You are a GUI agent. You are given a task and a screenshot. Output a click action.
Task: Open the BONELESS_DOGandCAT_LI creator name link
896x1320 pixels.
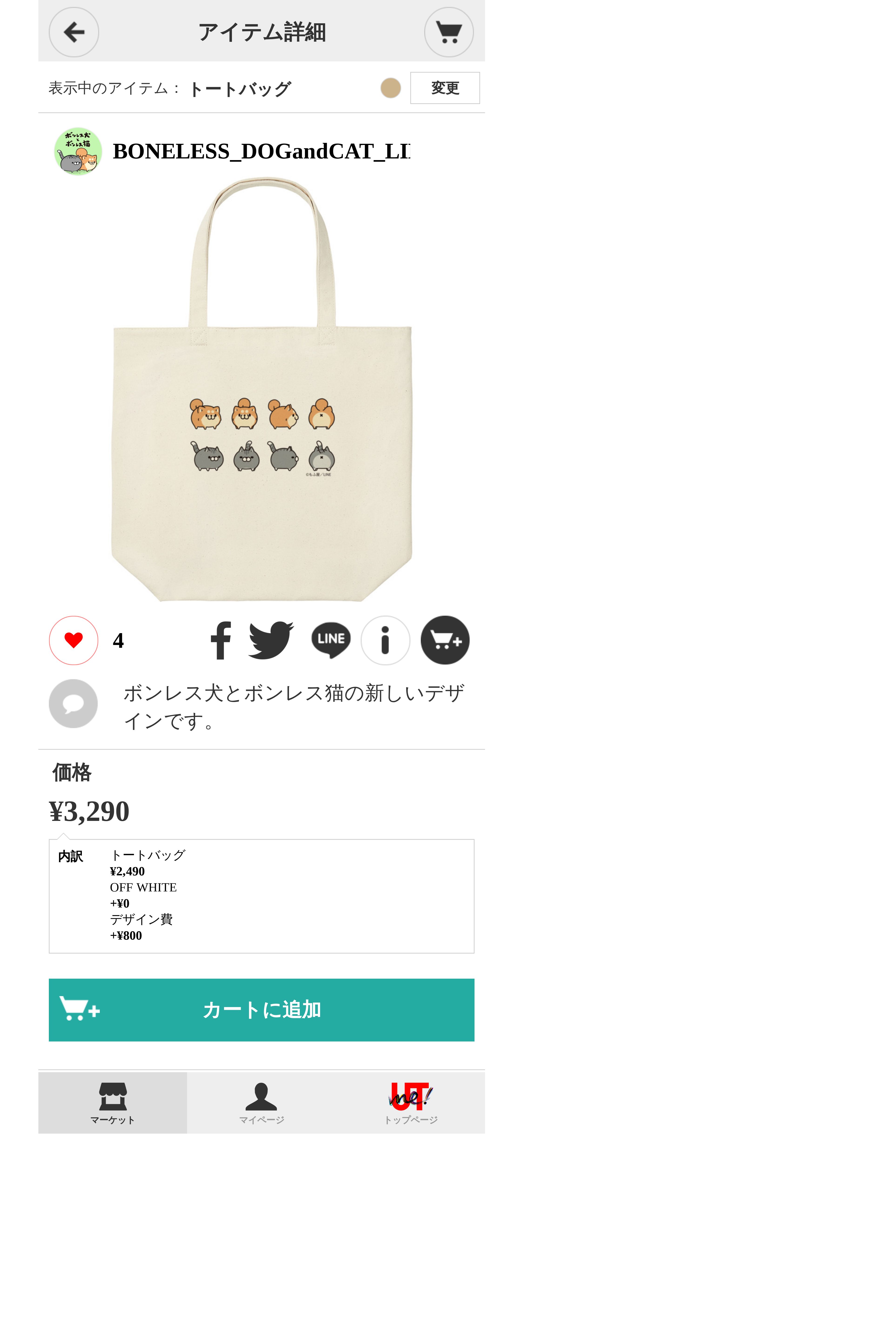[x=261, y=151]
